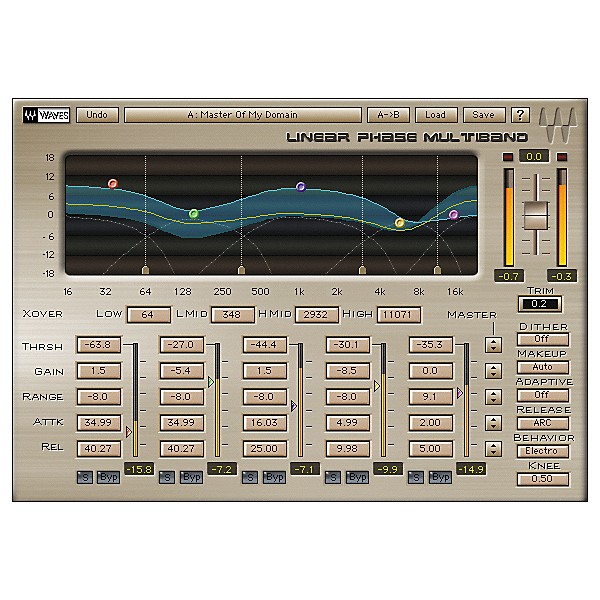Screen dimensions: 600x600
Task: Solo the band with -27.0 threshold
Action: [167, 478]
